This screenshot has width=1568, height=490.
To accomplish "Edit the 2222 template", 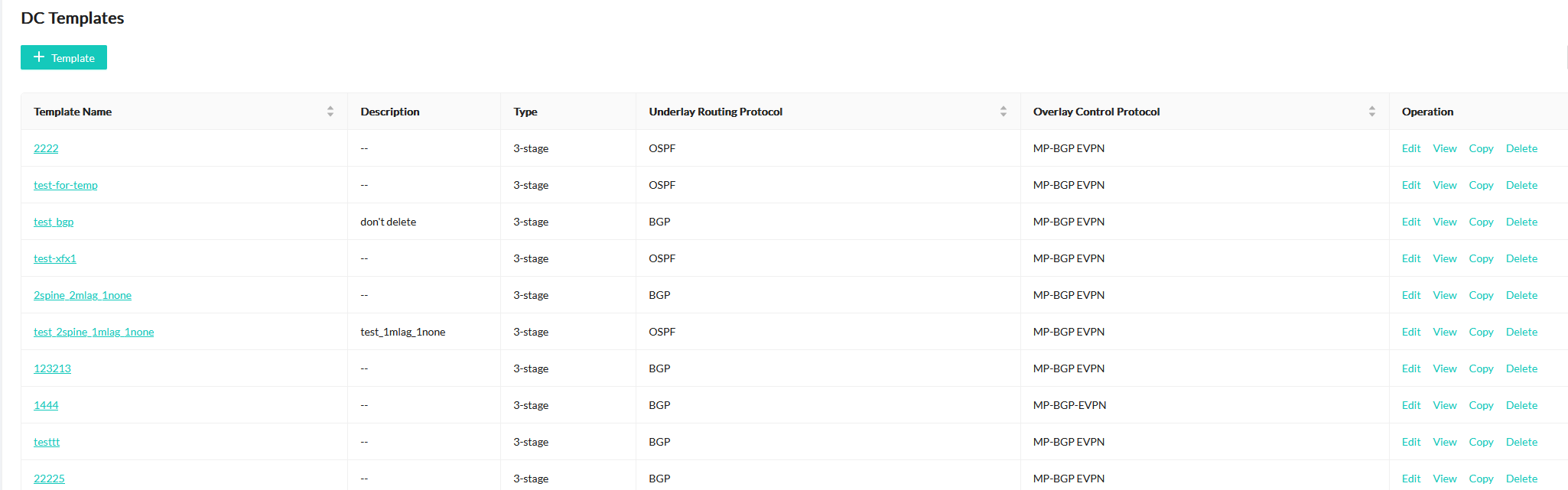I will tap(1411, 148).
